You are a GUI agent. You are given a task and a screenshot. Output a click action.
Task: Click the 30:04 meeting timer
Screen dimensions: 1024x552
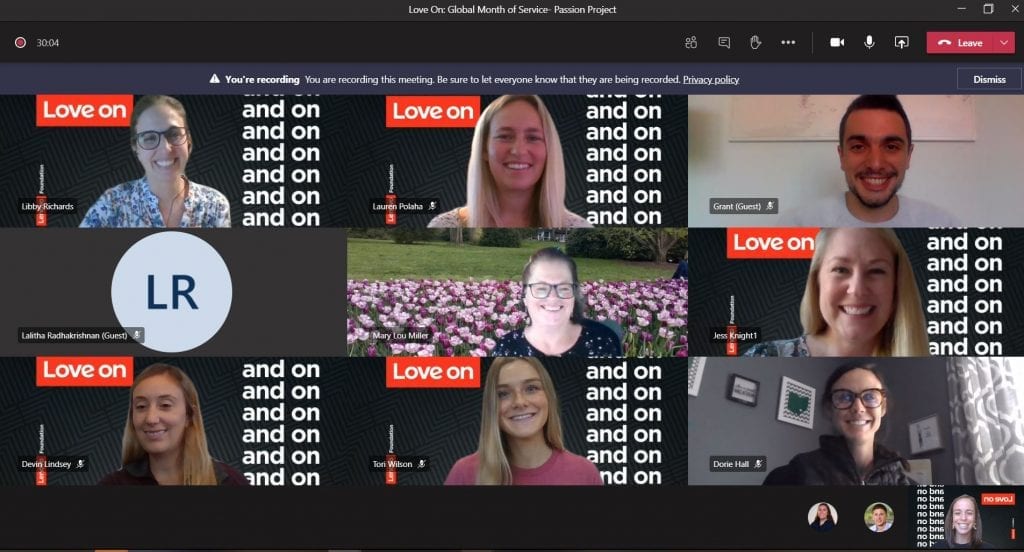[48, 42]
